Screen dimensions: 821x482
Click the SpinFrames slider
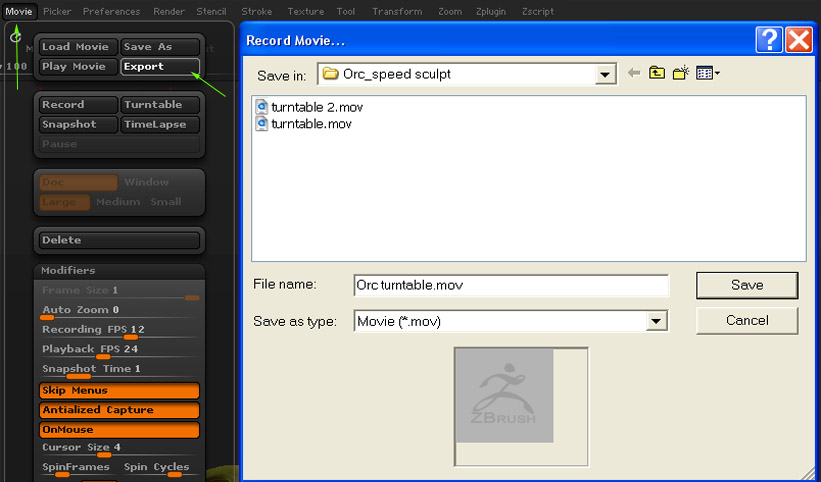pyautogui.click(x=77, y=469)
